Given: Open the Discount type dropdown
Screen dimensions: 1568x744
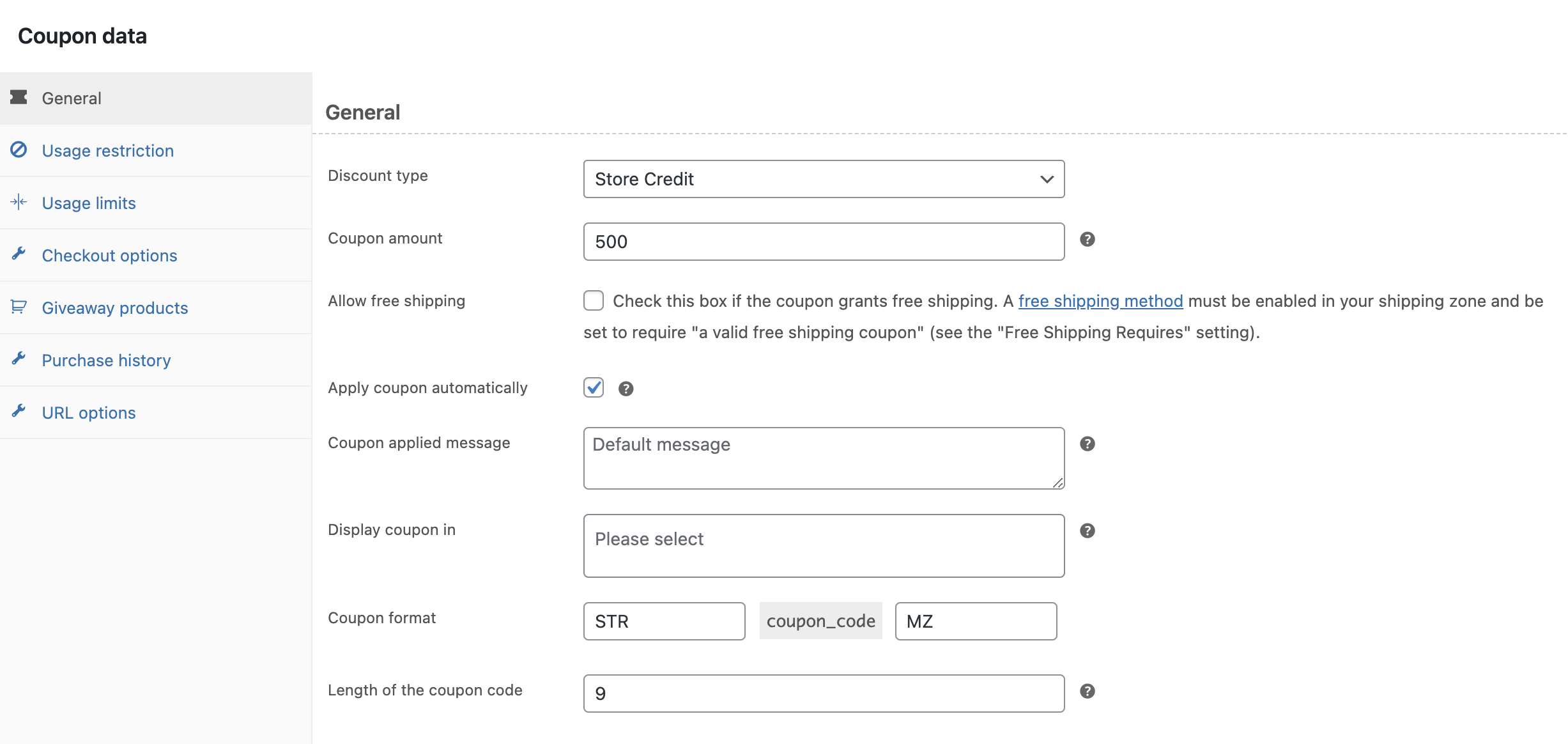Looking at the screenshot, I should pos(824,179).
